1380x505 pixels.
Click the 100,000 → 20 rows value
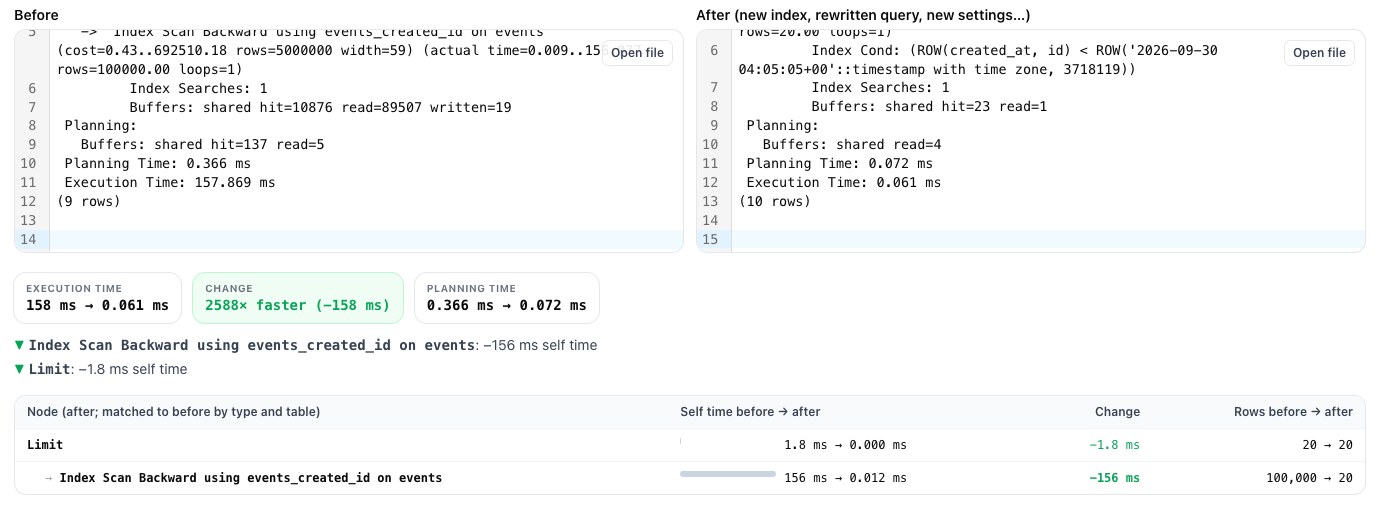(x=1309, y=478)
